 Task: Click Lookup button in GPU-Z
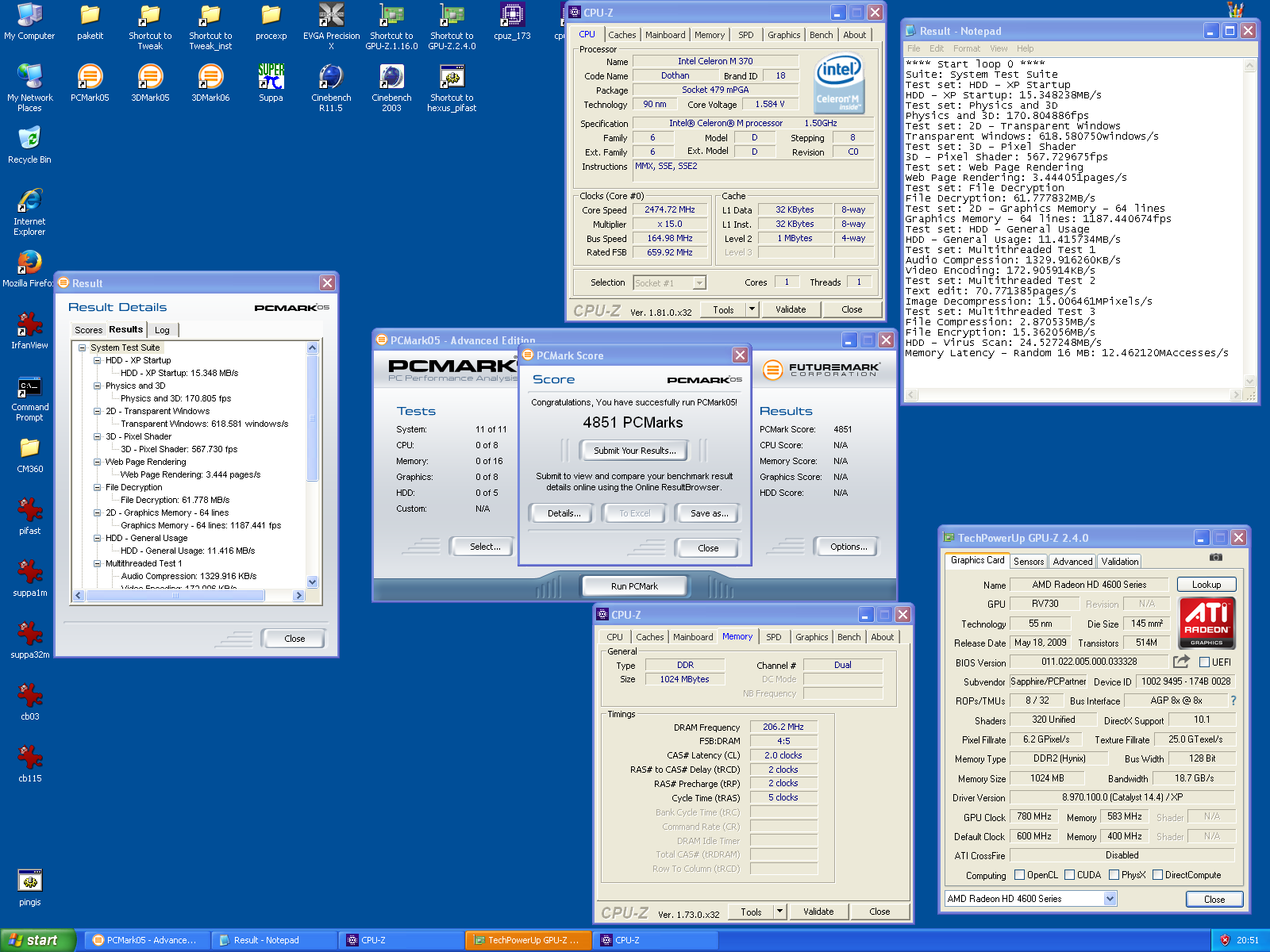coord(1206,585)
